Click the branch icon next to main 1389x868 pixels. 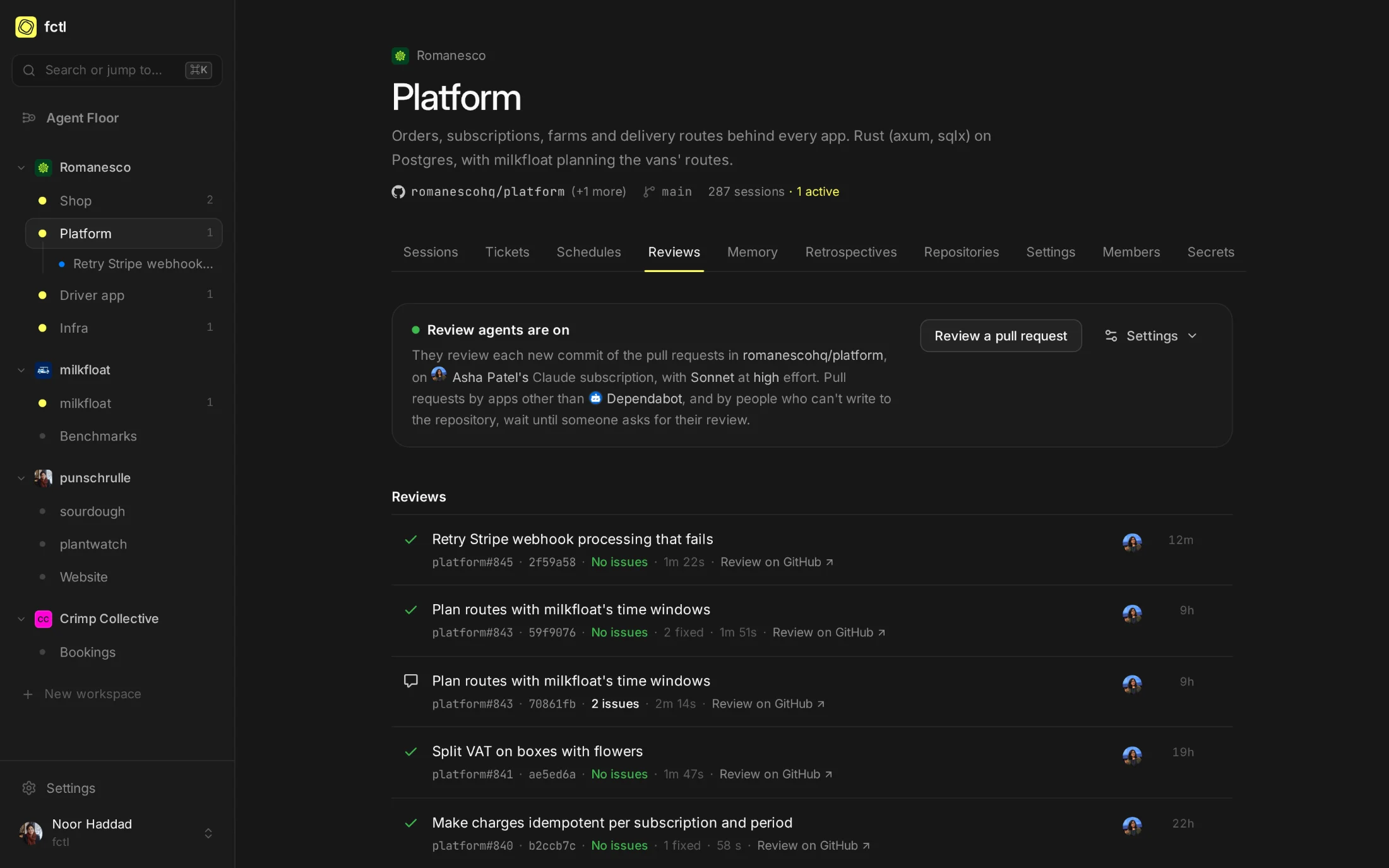point(649,191)
